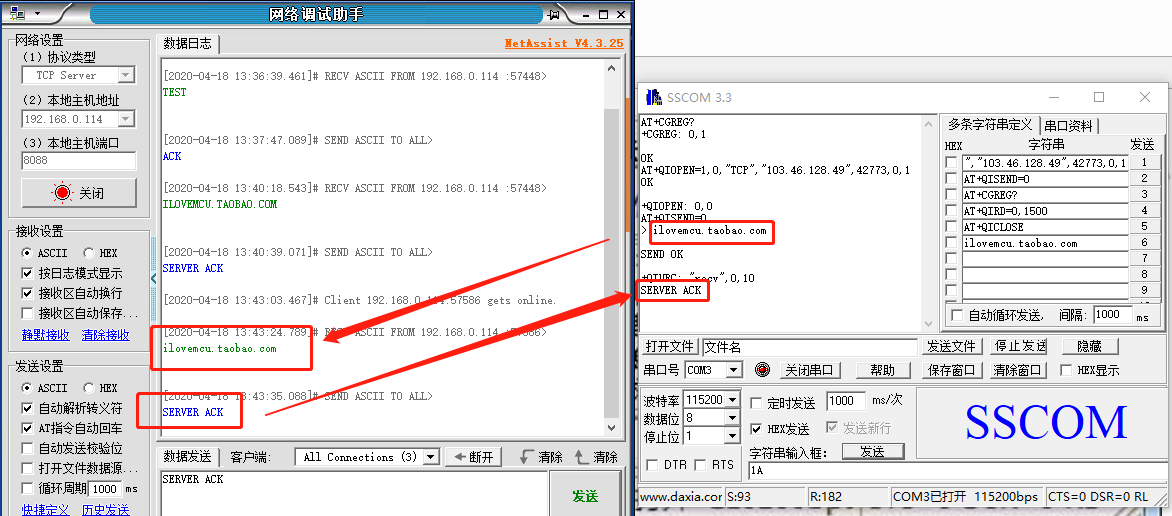Click the SERVER ACK send text area

pyautogui.click(x=353, y=494)
